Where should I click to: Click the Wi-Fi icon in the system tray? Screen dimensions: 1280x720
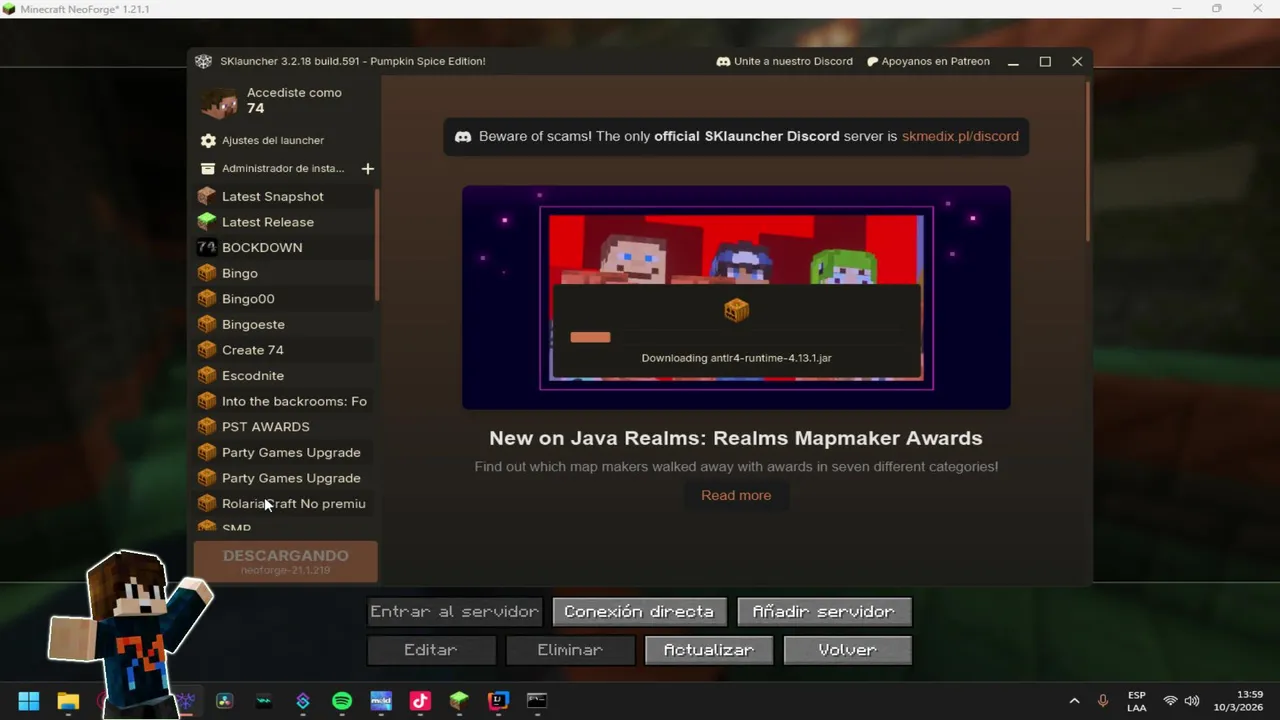[1170, 701]
